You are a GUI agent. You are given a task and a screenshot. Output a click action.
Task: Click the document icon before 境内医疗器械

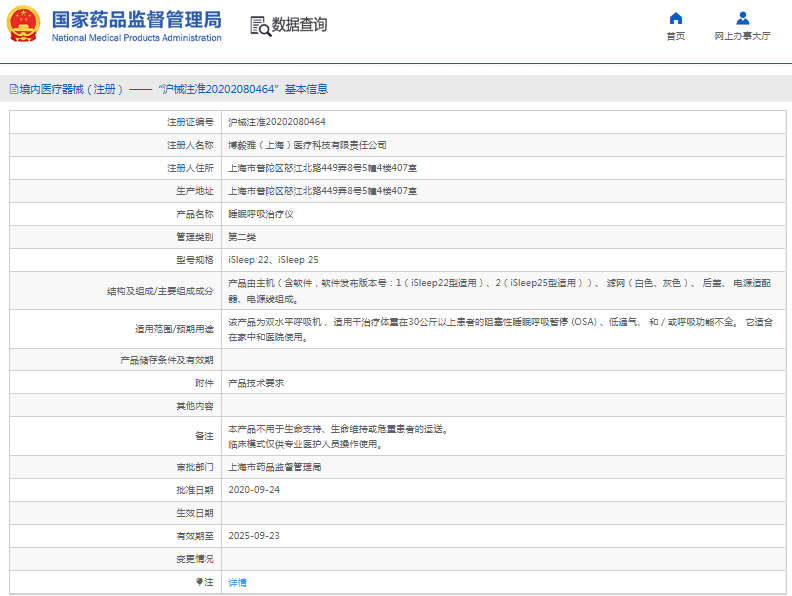pos(13,89)
